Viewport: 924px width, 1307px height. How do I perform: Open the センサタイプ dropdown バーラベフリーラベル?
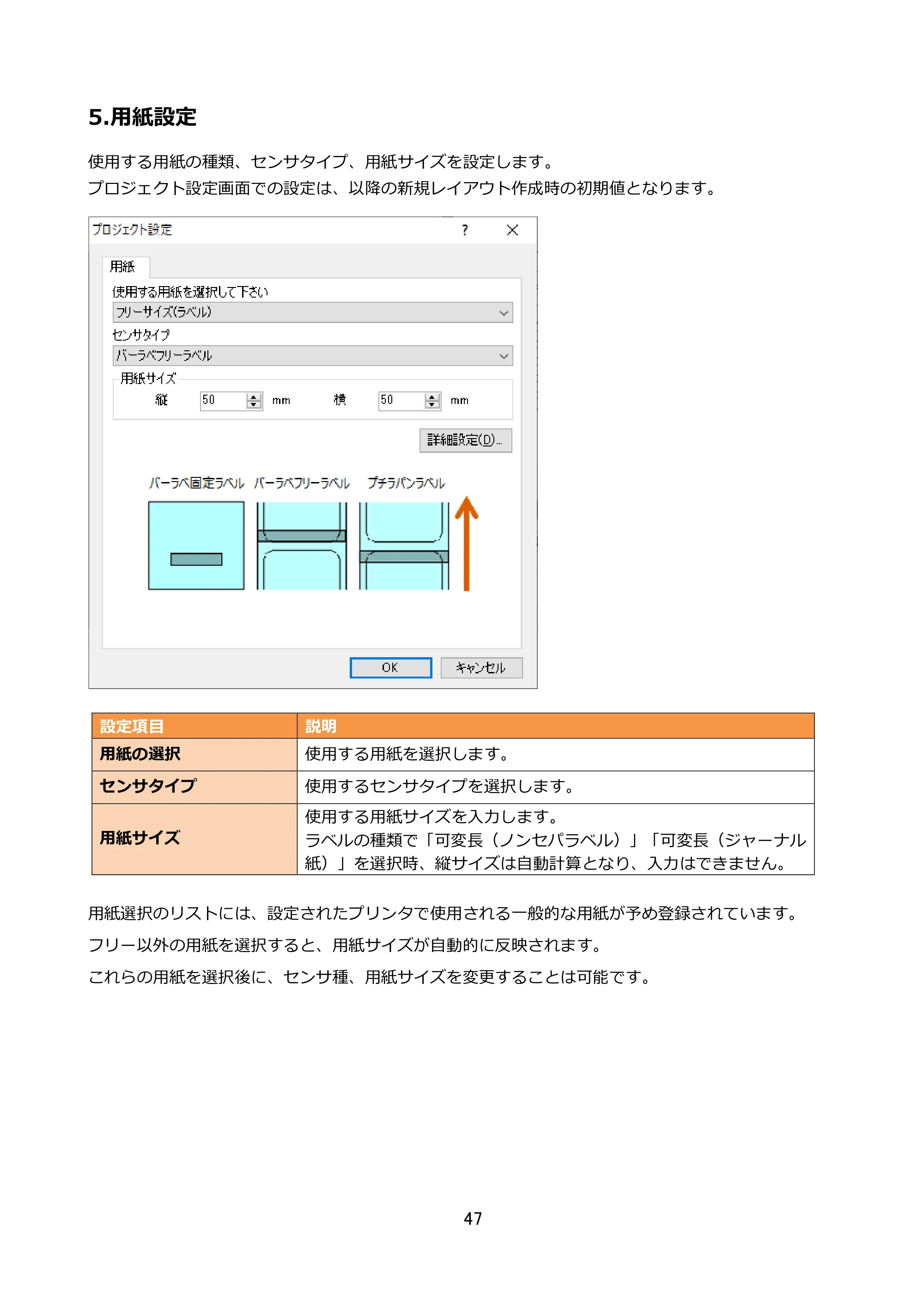pos(312,356)
